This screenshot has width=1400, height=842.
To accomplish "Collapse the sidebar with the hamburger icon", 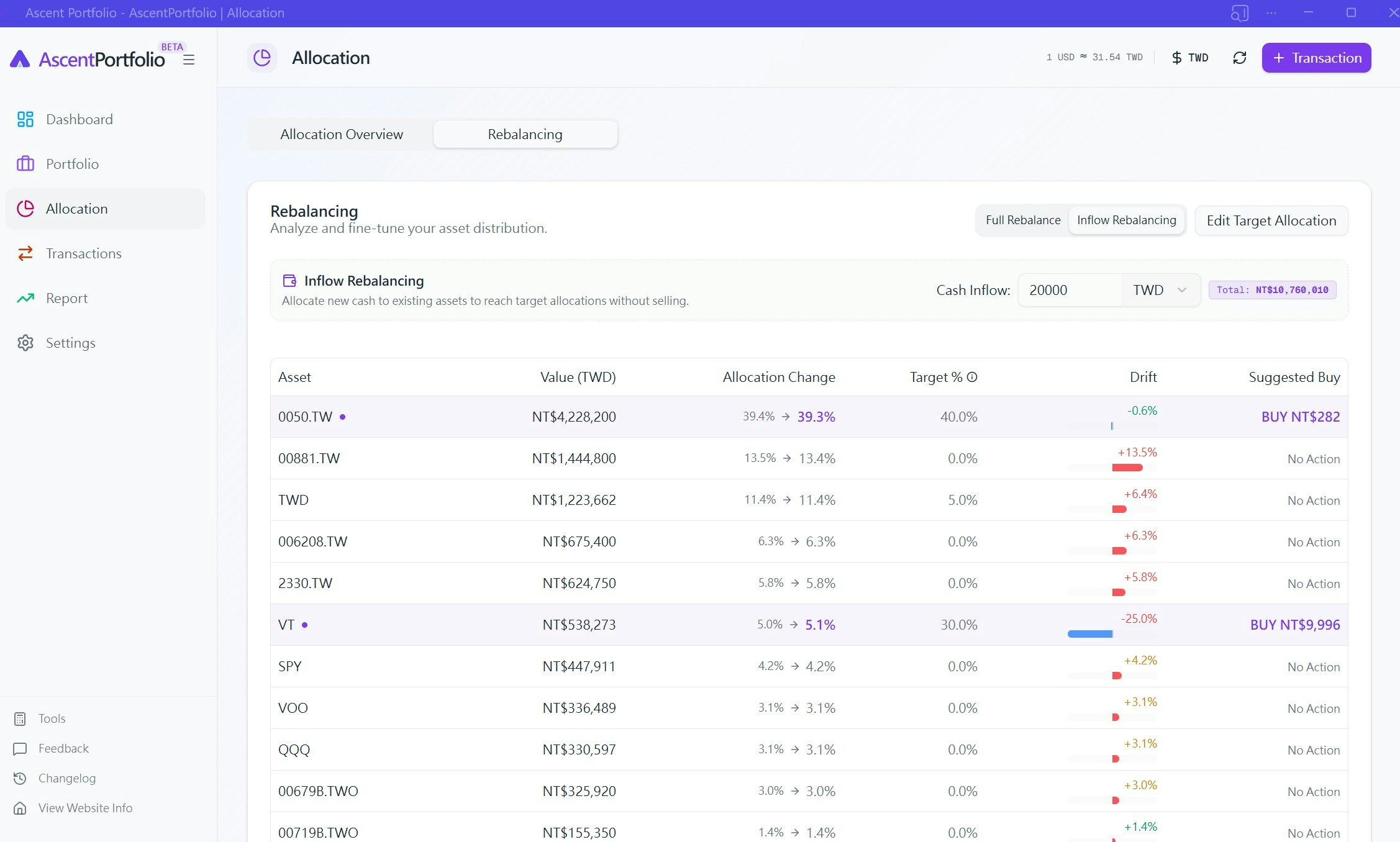I will tap(189, 60).
